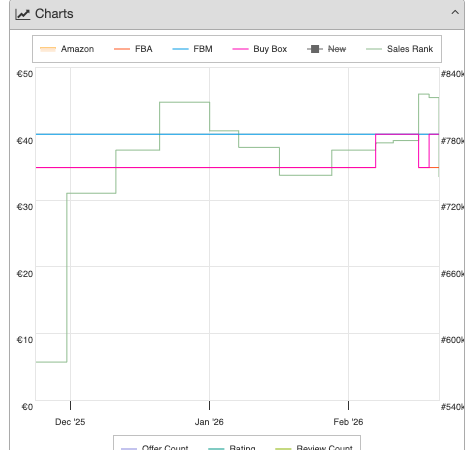Click the #600k rank axis label

coord(452,340)
